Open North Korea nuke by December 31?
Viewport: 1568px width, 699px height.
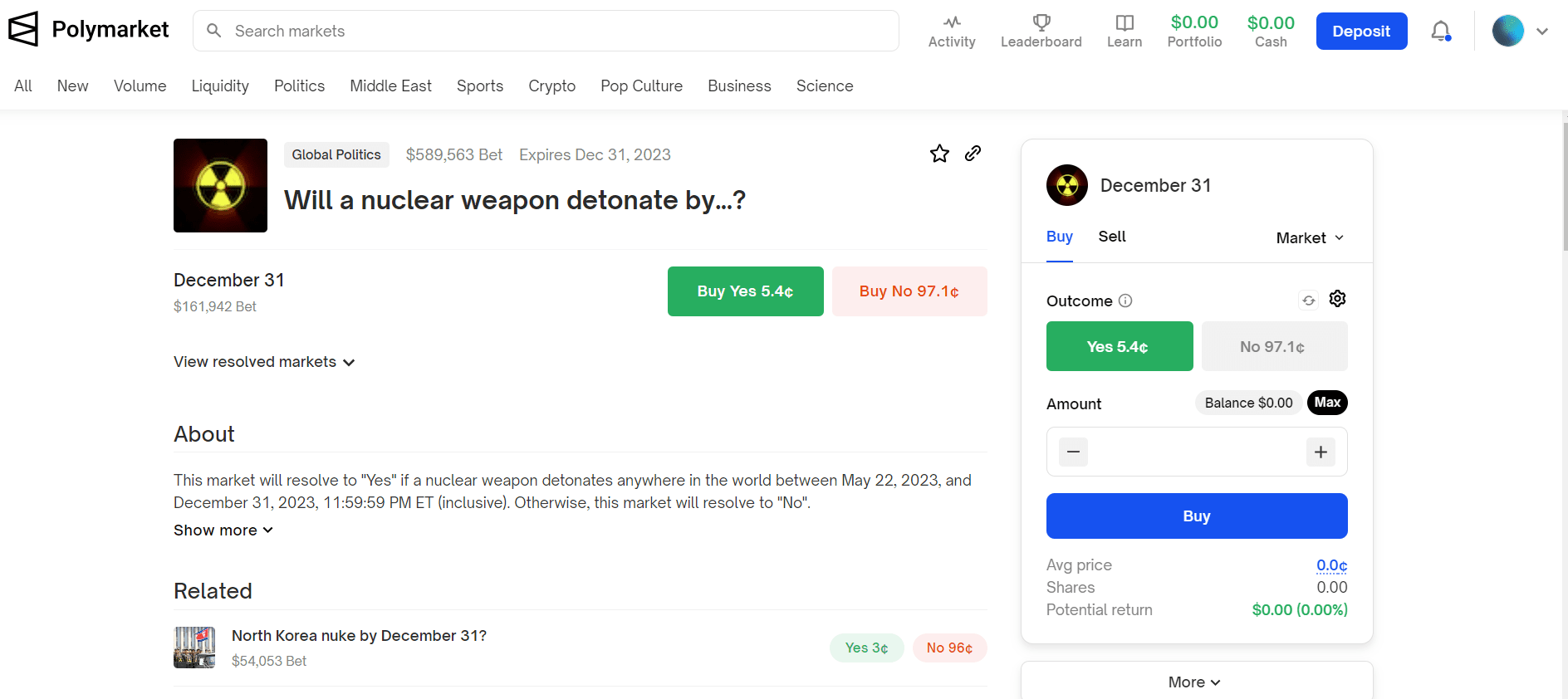tap(359, 635)
